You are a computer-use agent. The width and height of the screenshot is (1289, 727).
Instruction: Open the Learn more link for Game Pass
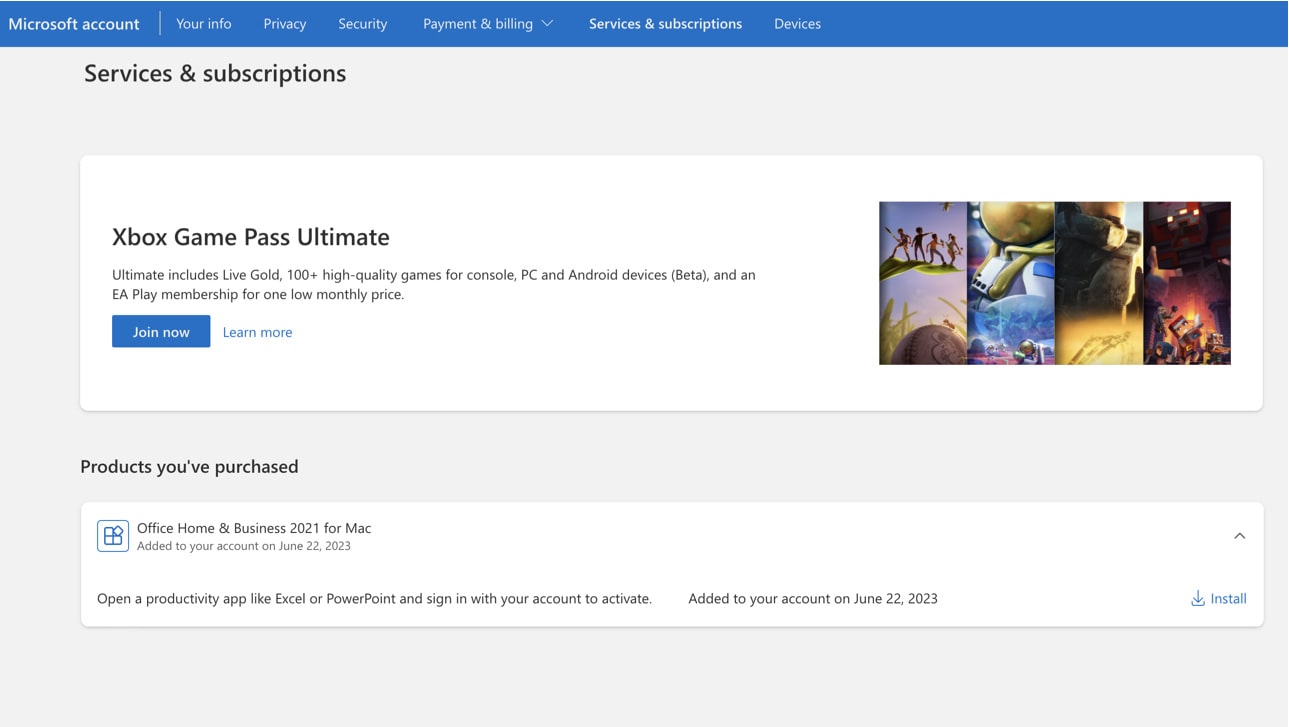[x=257, y=332]
